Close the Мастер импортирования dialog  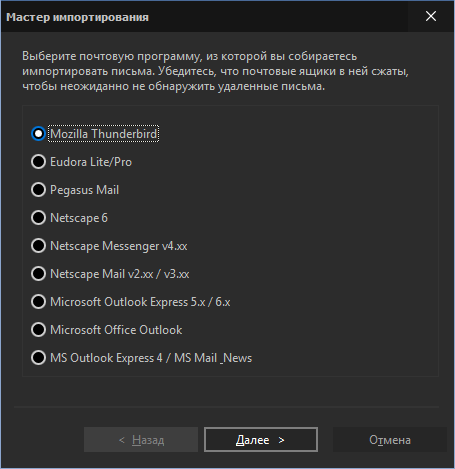(431, 16)
